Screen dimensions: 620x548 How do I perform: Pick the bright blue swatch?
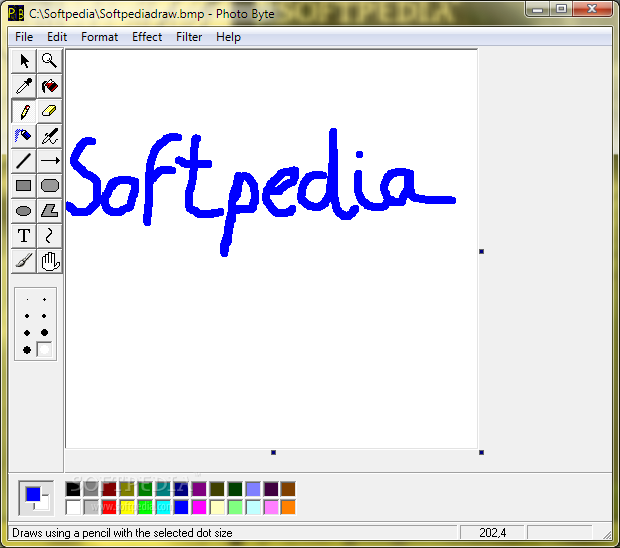click(181, 507)
